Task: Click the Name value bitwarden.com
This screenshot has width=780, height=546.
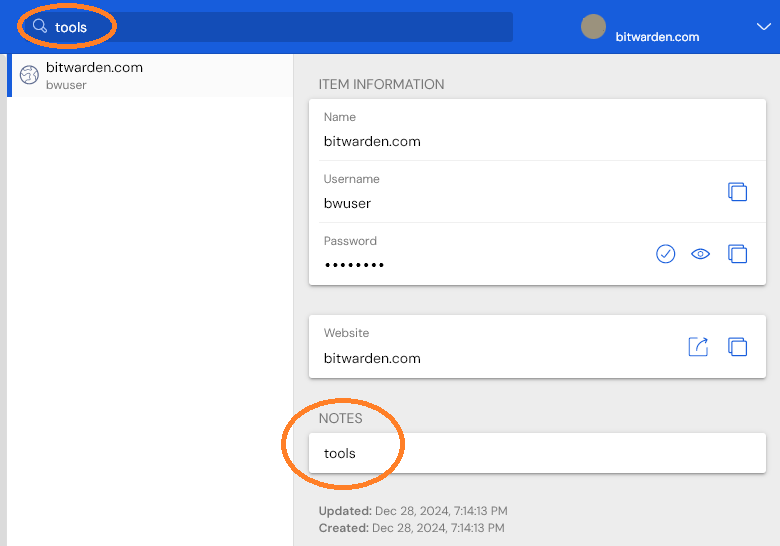Action: point(372,141)
